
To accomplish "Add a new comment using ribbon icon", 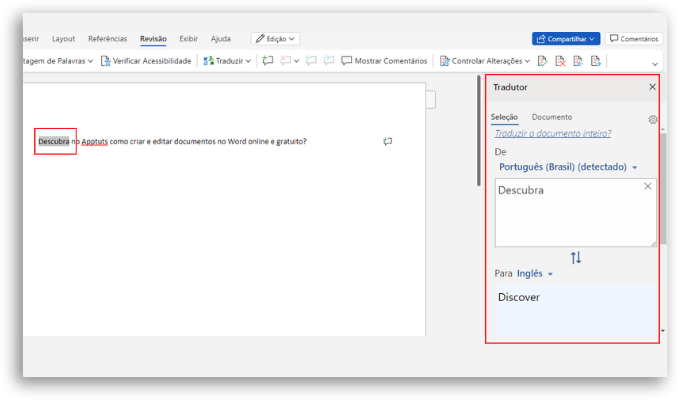I will (x=267, y=61).
